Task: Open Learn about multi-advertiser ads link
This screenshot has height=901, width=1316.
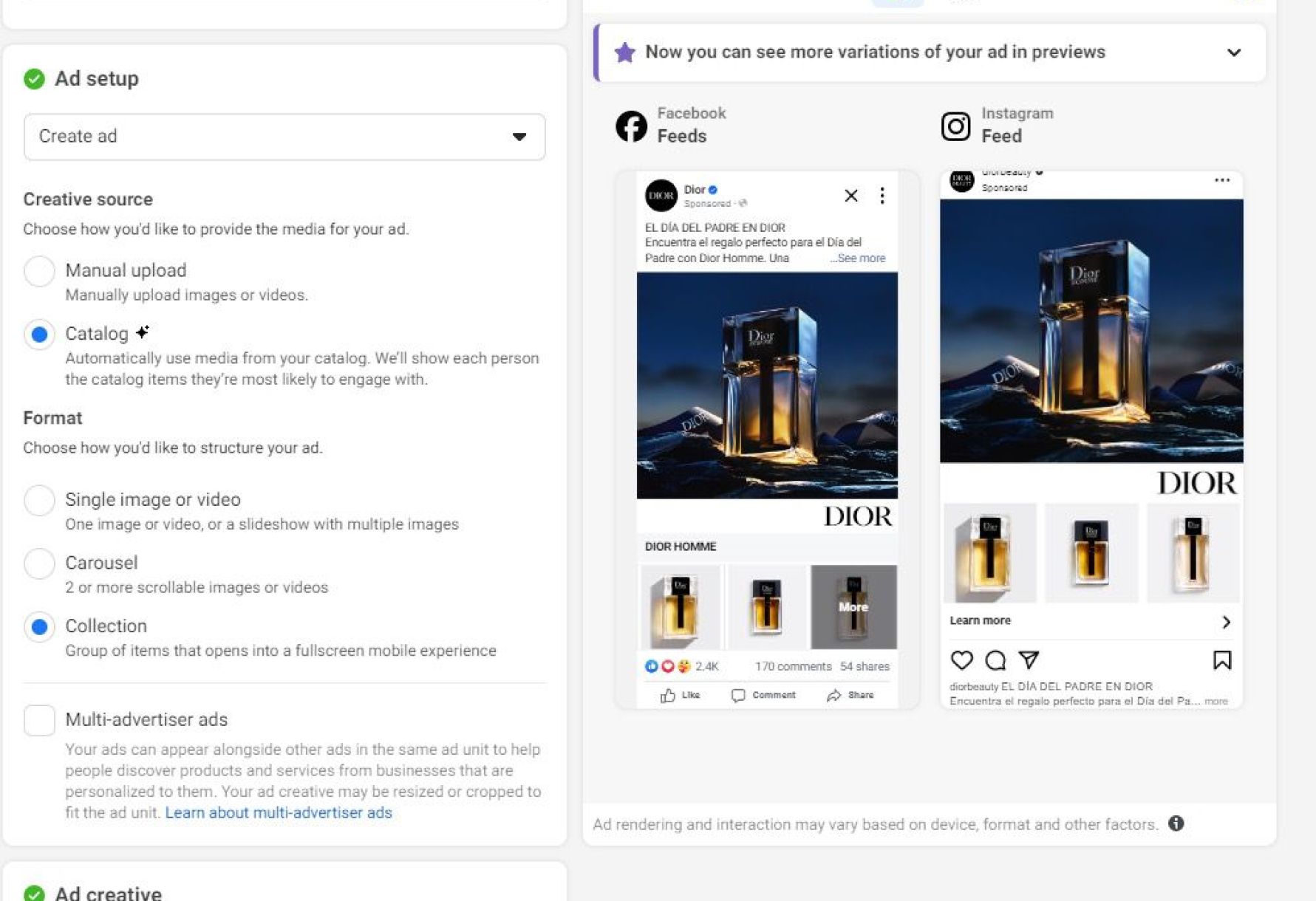Action: click(x=279, y=812)
